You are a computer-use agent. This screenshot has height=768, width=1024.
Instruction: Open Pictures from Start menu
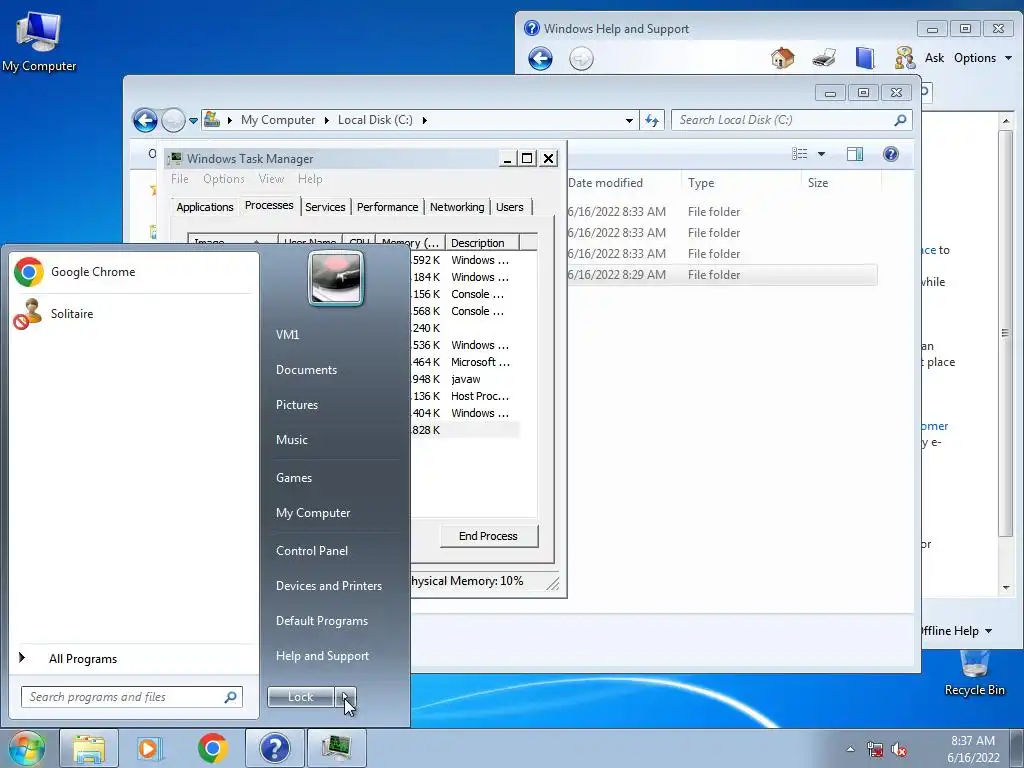coord(296,405)
